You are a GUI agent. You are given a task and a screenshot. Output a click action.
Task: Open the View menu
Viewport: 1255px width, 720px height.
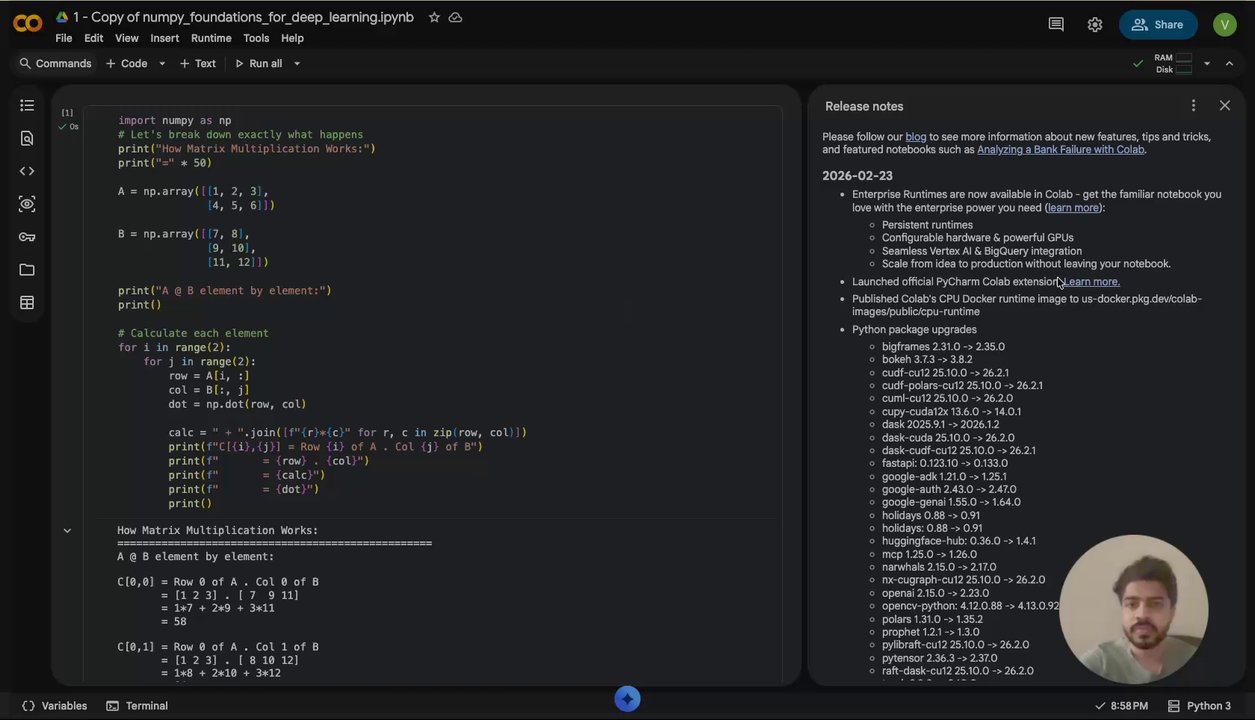[127, 38]
